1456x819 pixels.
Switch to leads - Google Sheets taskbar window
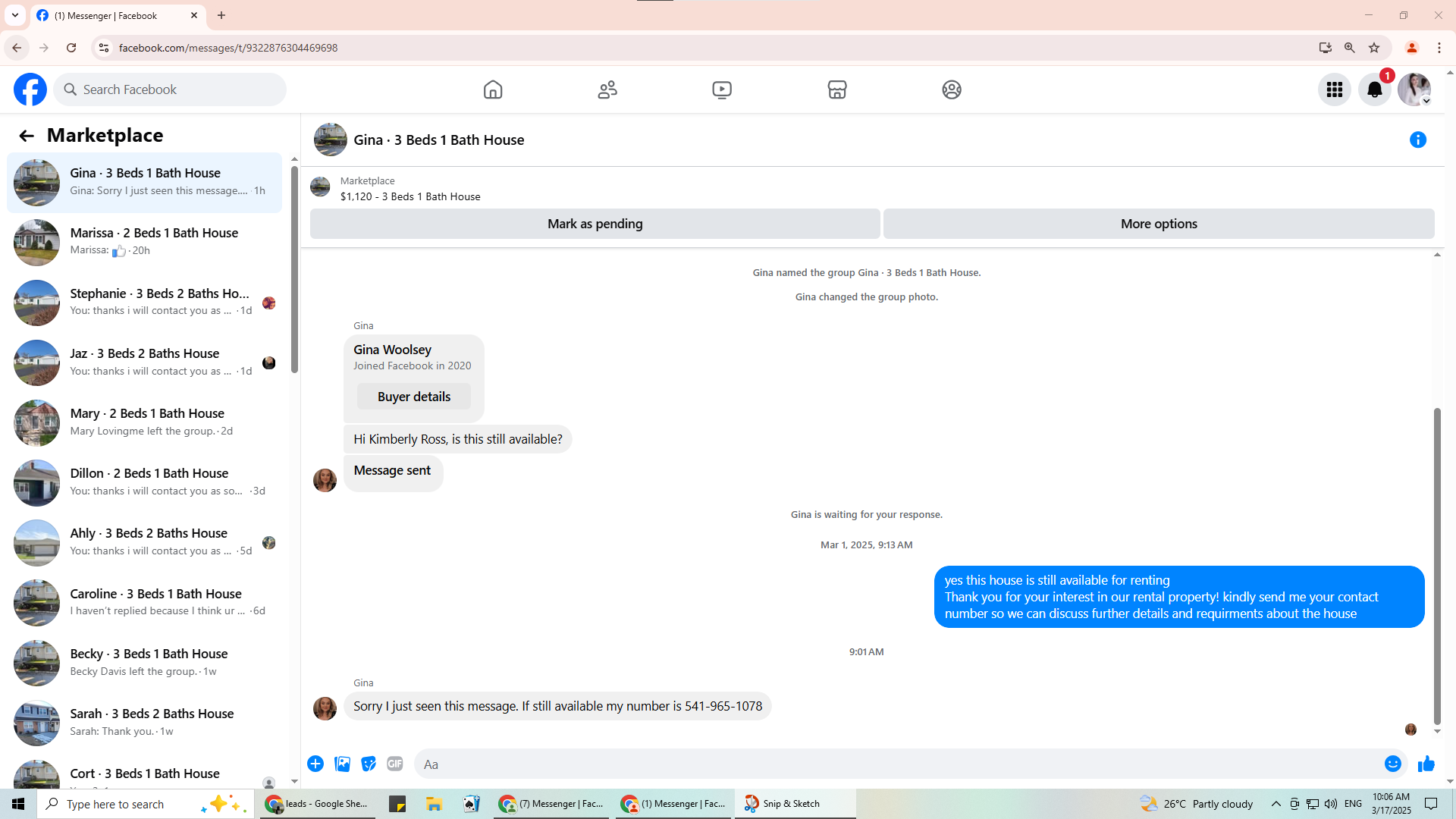point(317,804)
